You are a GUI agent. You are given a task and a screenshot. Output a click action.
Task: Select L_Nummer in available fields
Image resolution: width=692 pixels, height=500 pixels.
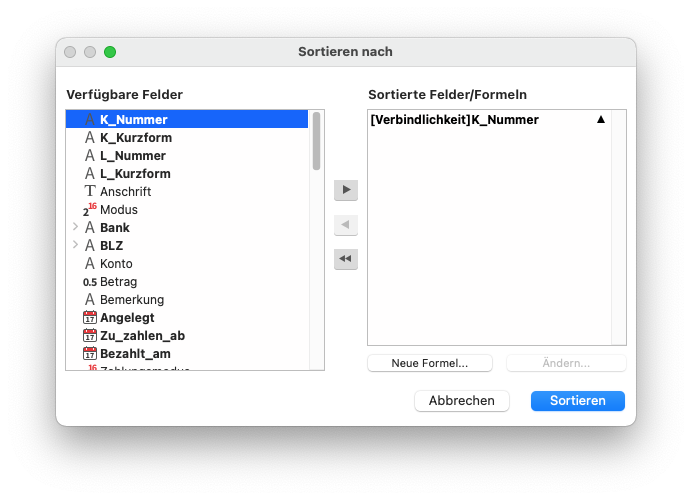click(x=133, y=155)
